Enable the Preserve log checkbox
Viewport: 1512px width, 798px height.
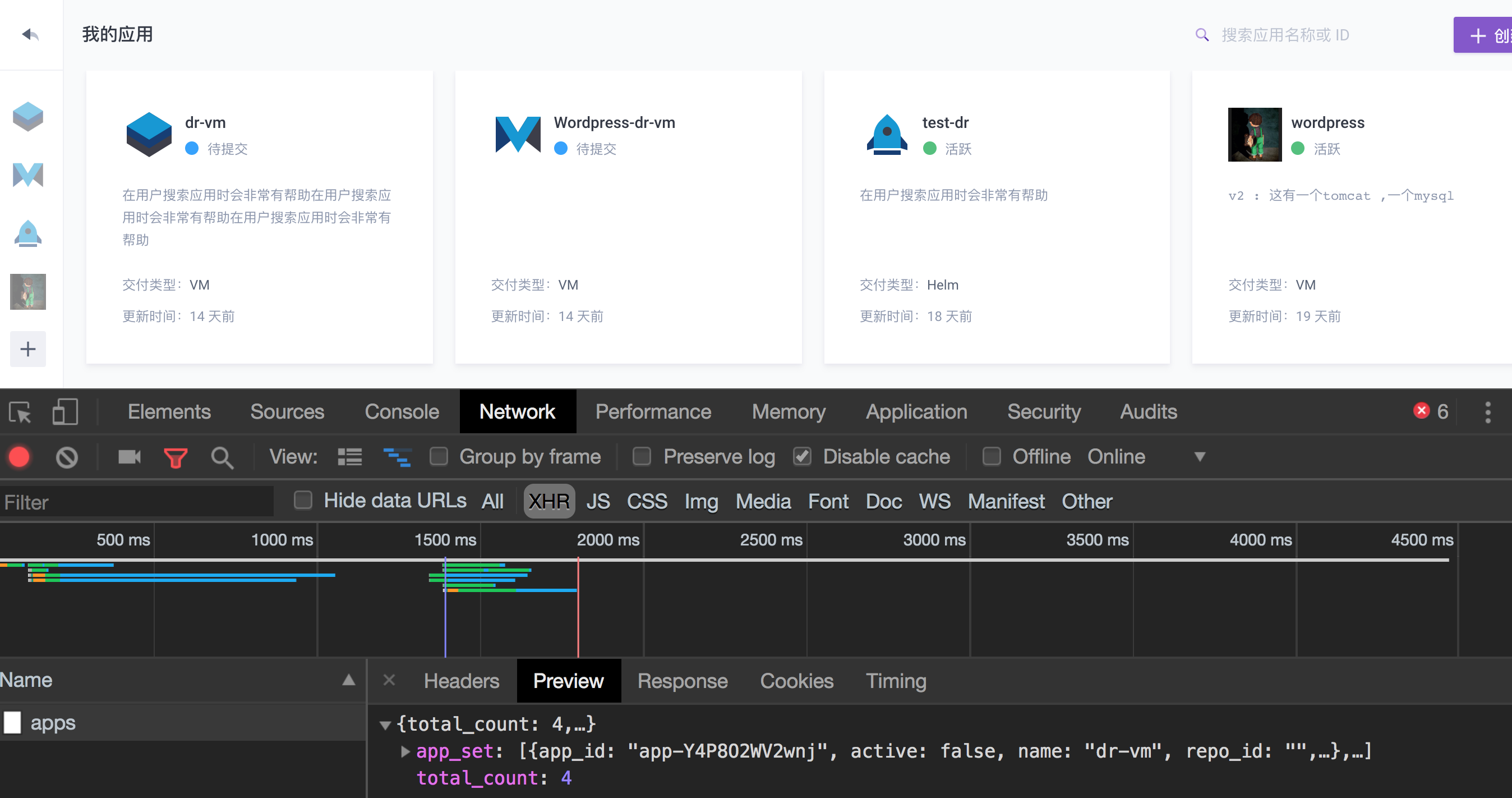[x=642, y=456]
